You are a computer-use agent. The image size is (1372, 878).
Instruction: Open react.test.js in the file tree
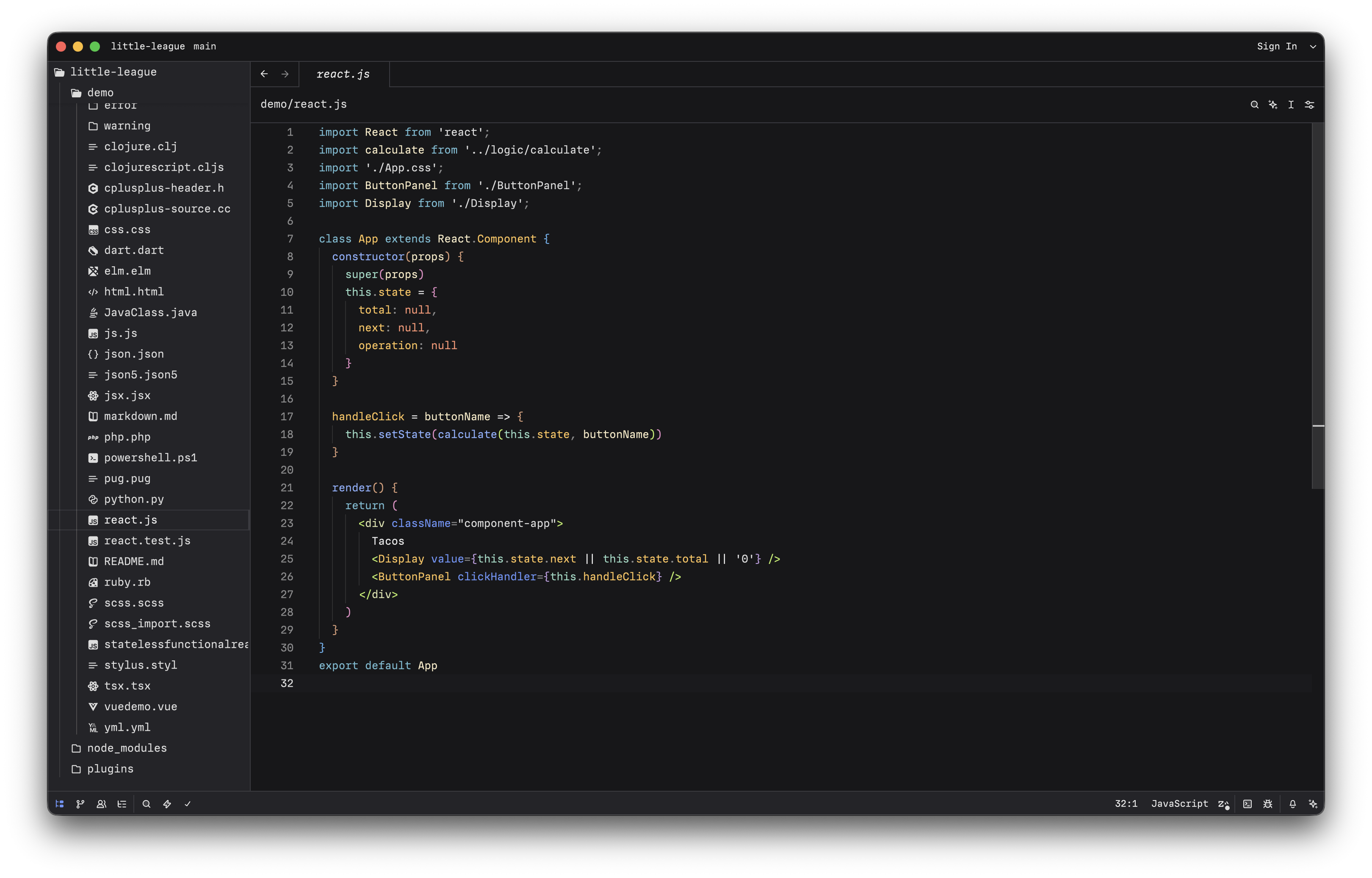149,541
